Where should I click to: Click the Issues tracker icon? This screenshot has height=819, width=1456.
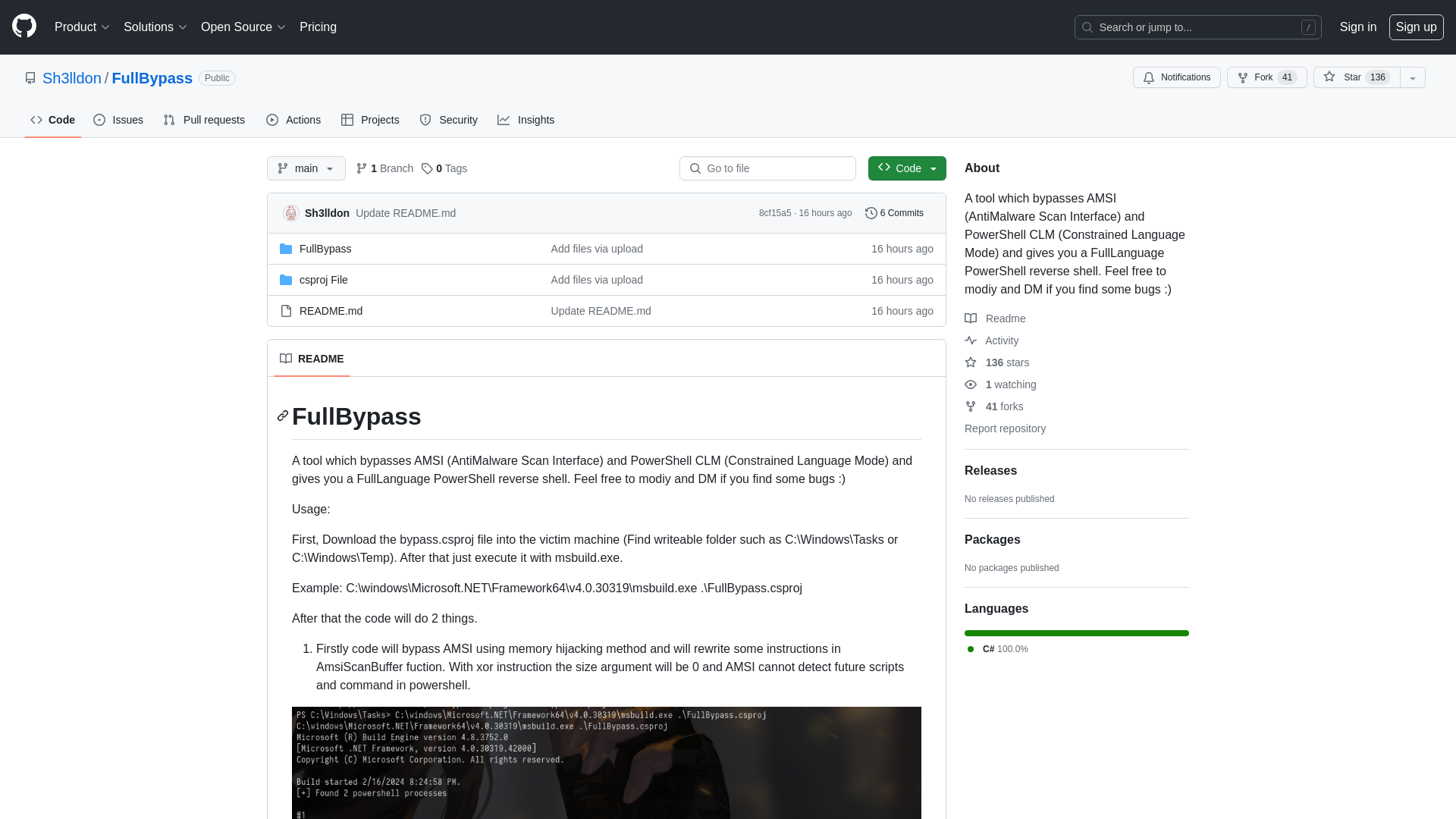point(100,120)
